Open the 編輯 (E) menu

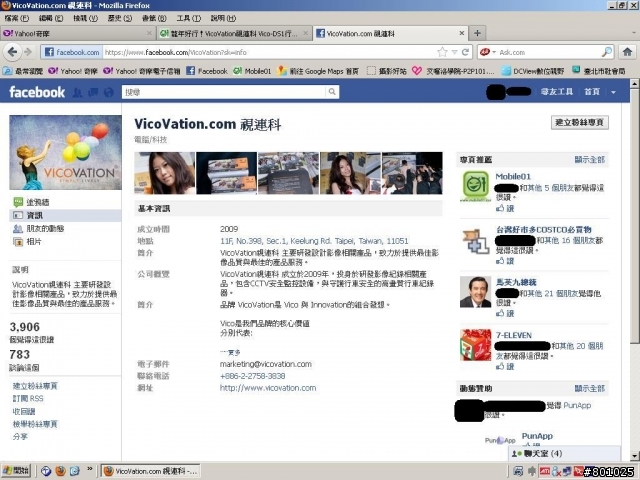pos(51,18)
